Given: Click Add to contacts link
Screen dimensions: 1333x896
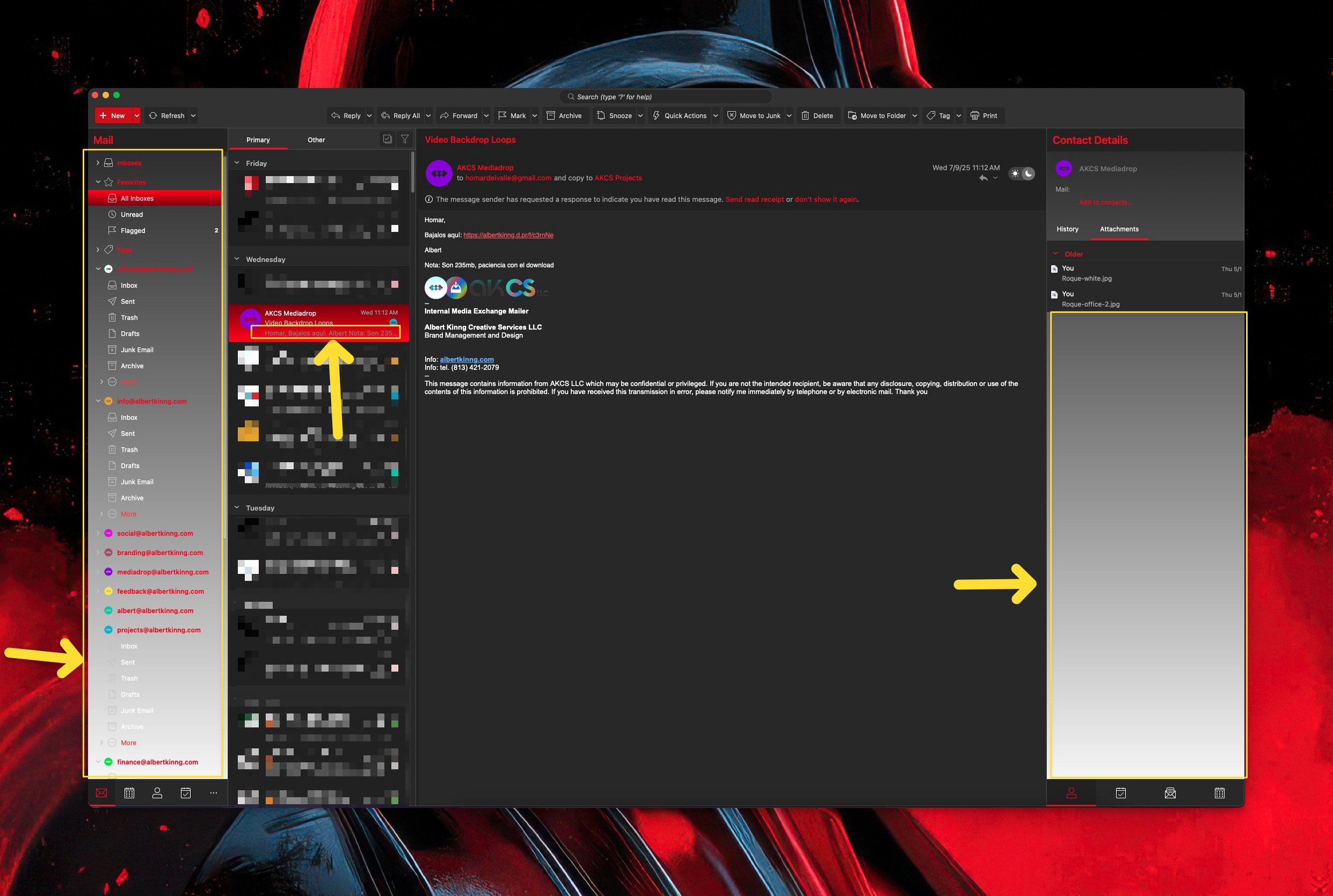Looking at the screenshot, I should (x=1105, y=202).
